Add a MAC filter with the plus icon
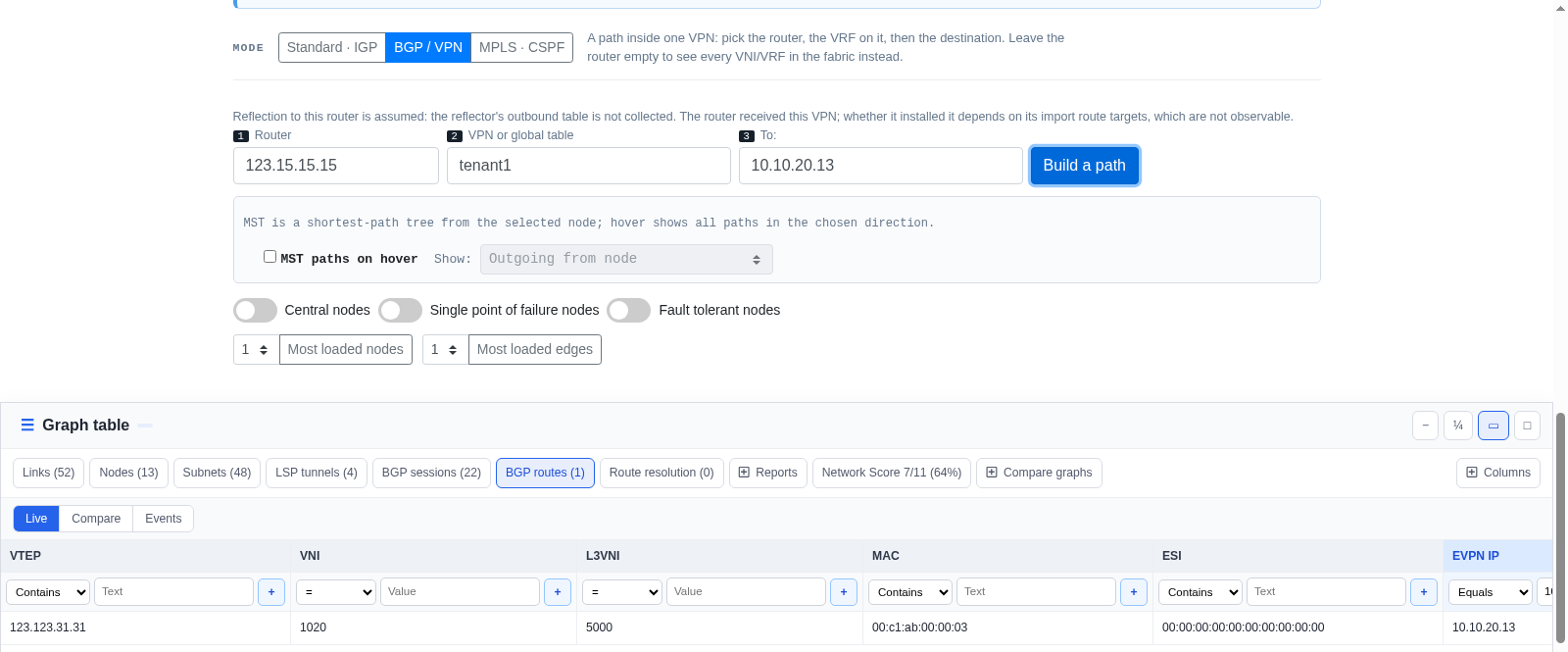 1134,592
